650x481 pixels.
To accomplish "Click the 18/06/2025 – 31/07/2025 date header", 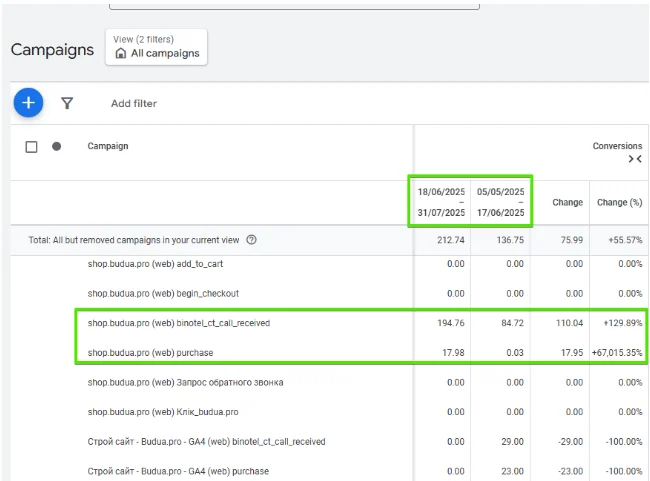I will pos(441,202).
